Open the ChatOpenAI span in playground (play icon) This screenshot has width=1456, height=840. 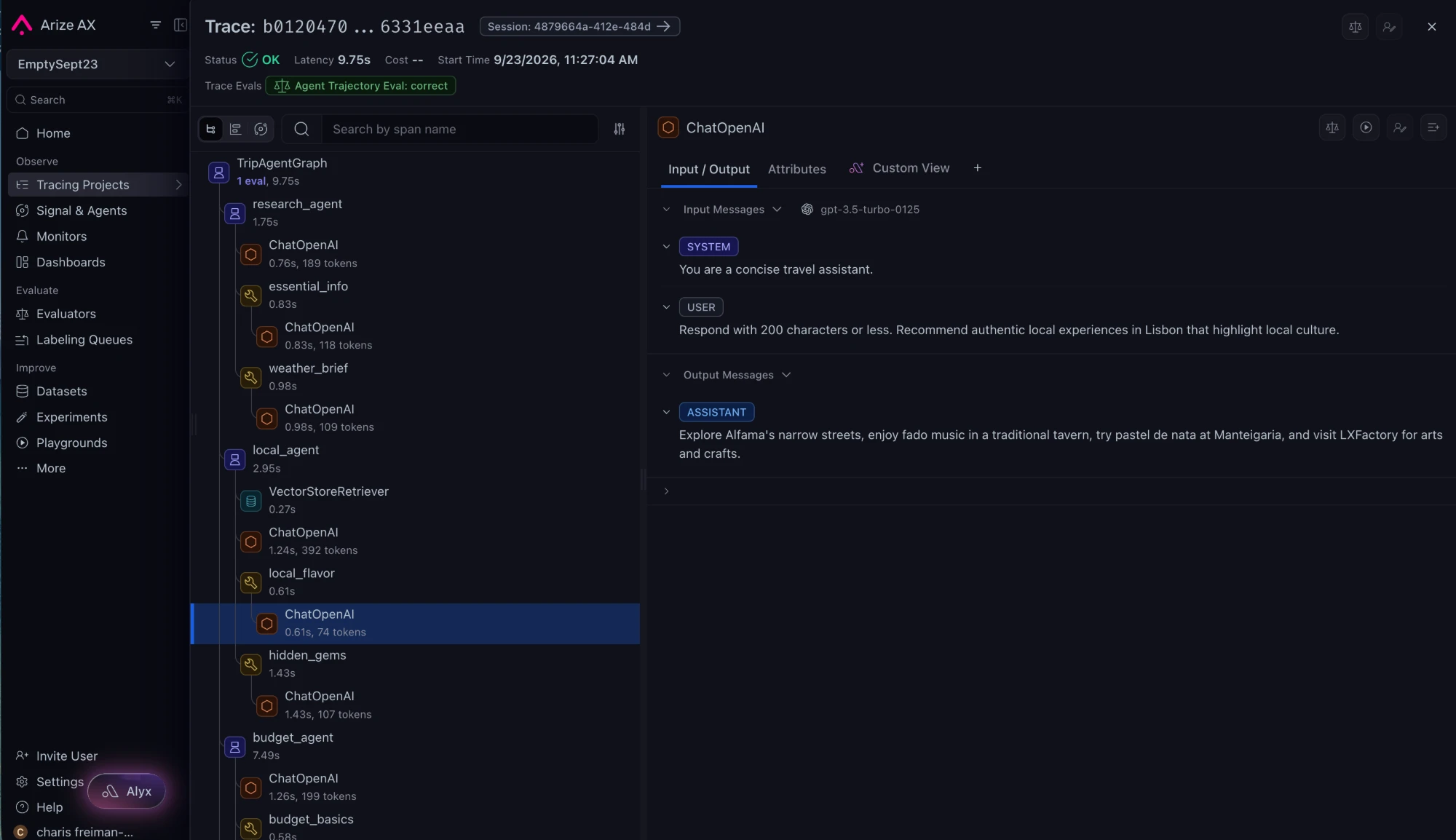pyautogui.click(x=1366, y=127)
